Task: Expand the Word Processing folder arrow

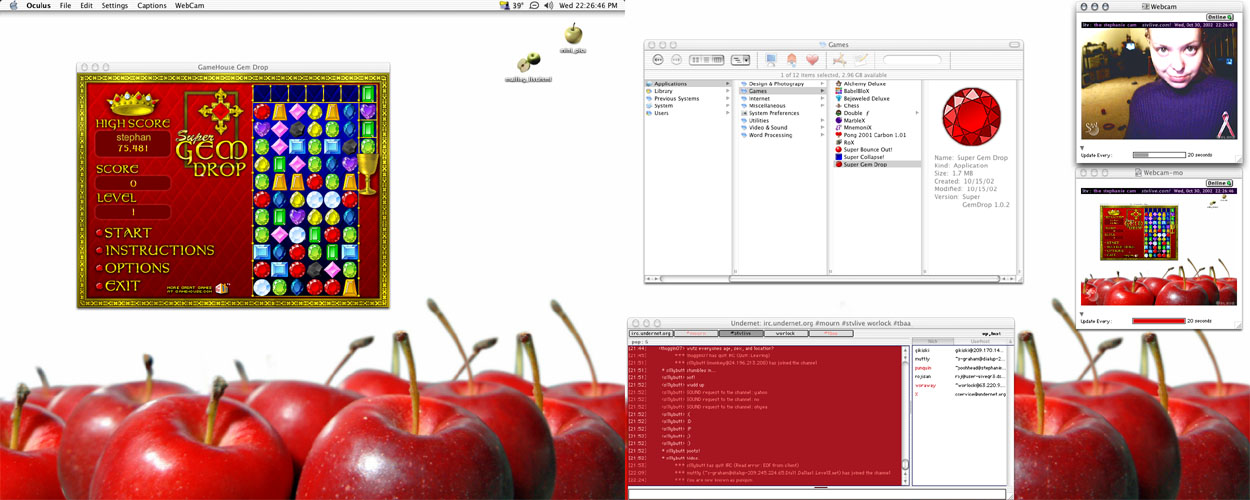Action: 824,135
